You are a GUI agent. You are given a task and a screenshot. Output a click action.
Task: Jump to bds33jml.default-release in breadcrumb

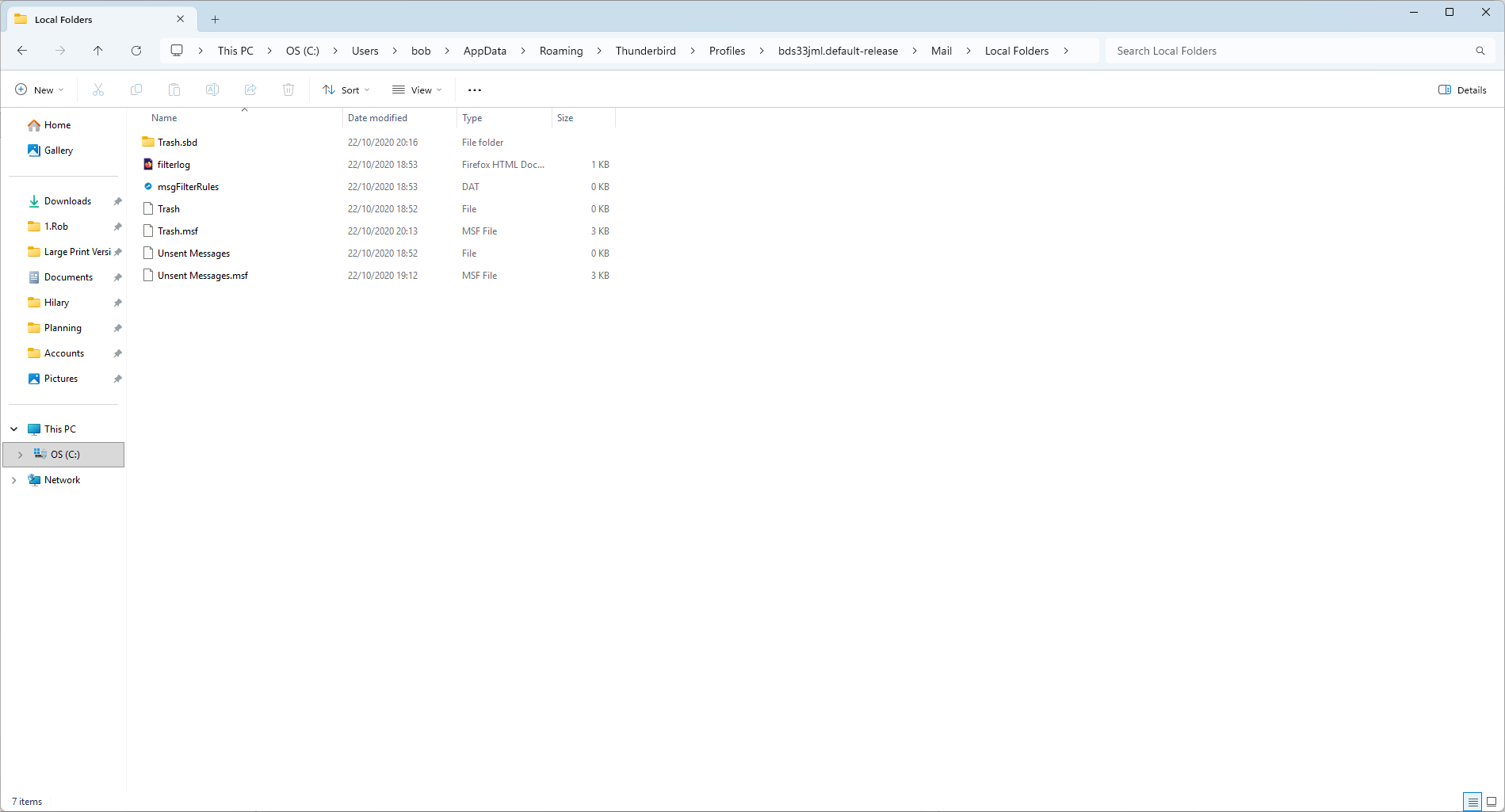(x=838, y=51)
